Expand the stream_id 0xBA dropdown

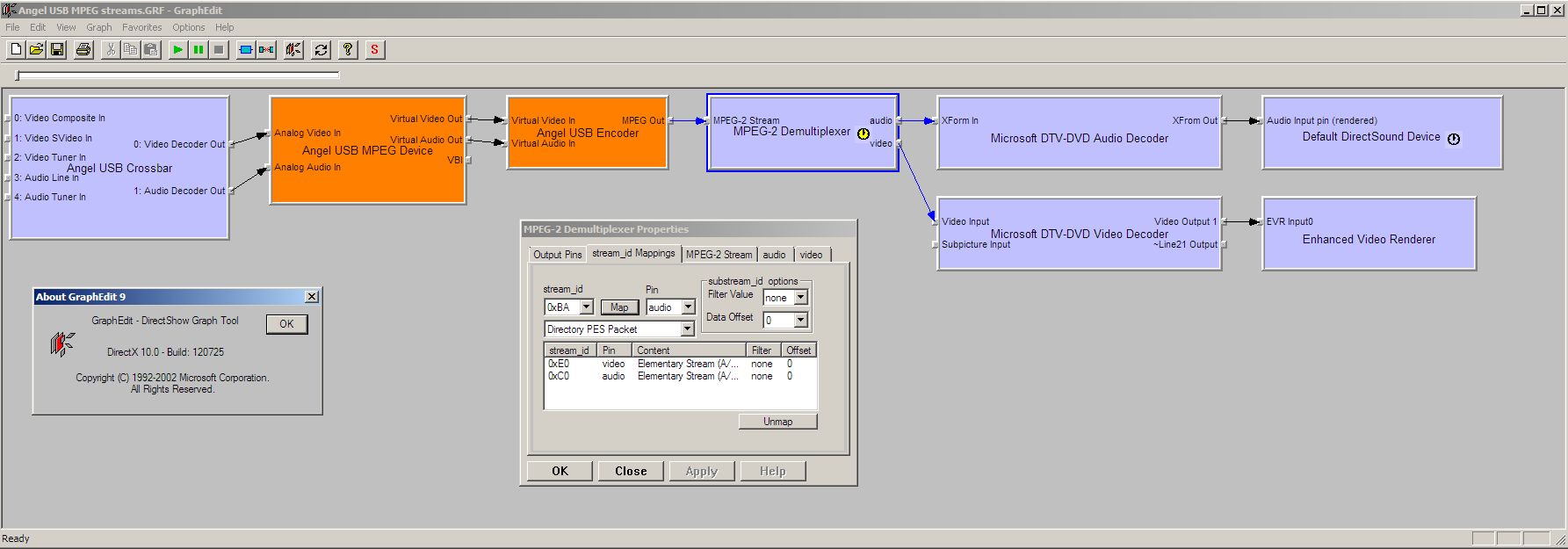click(x=586, y=307)
